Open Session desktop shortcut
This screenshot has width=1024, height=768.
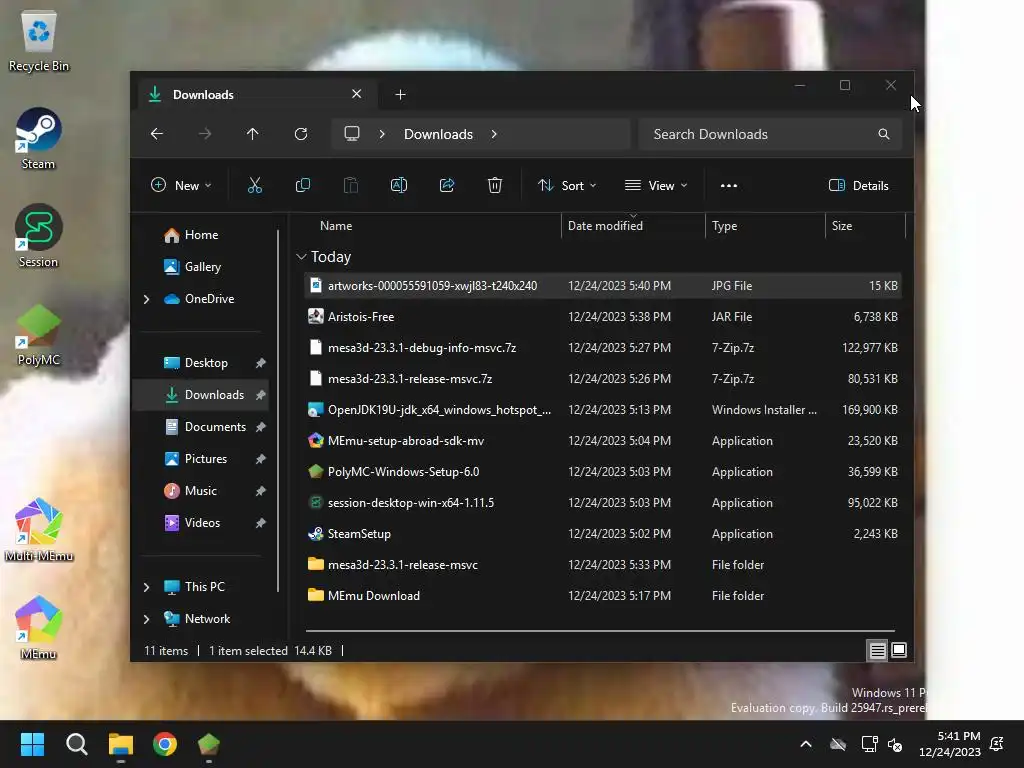pyautogui.click(x=39, y=236)
